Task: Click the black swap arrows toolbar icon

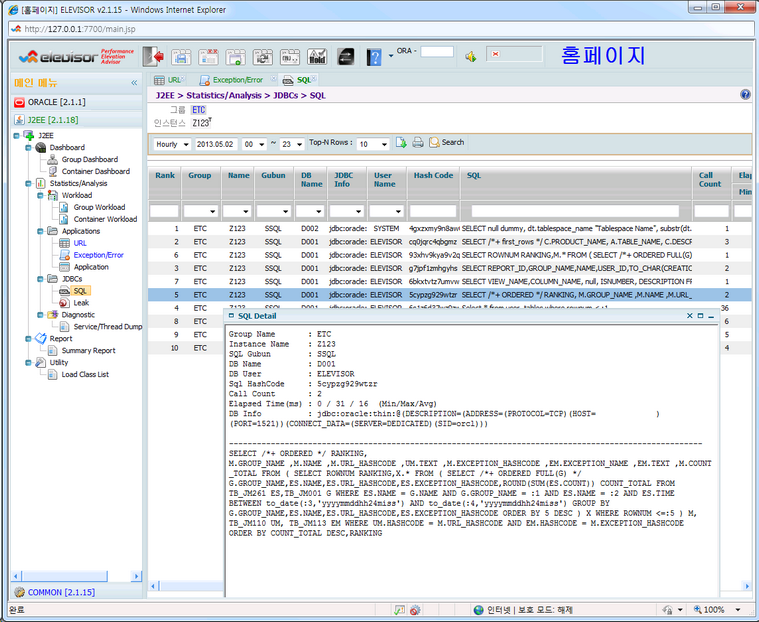Action: 346,57
